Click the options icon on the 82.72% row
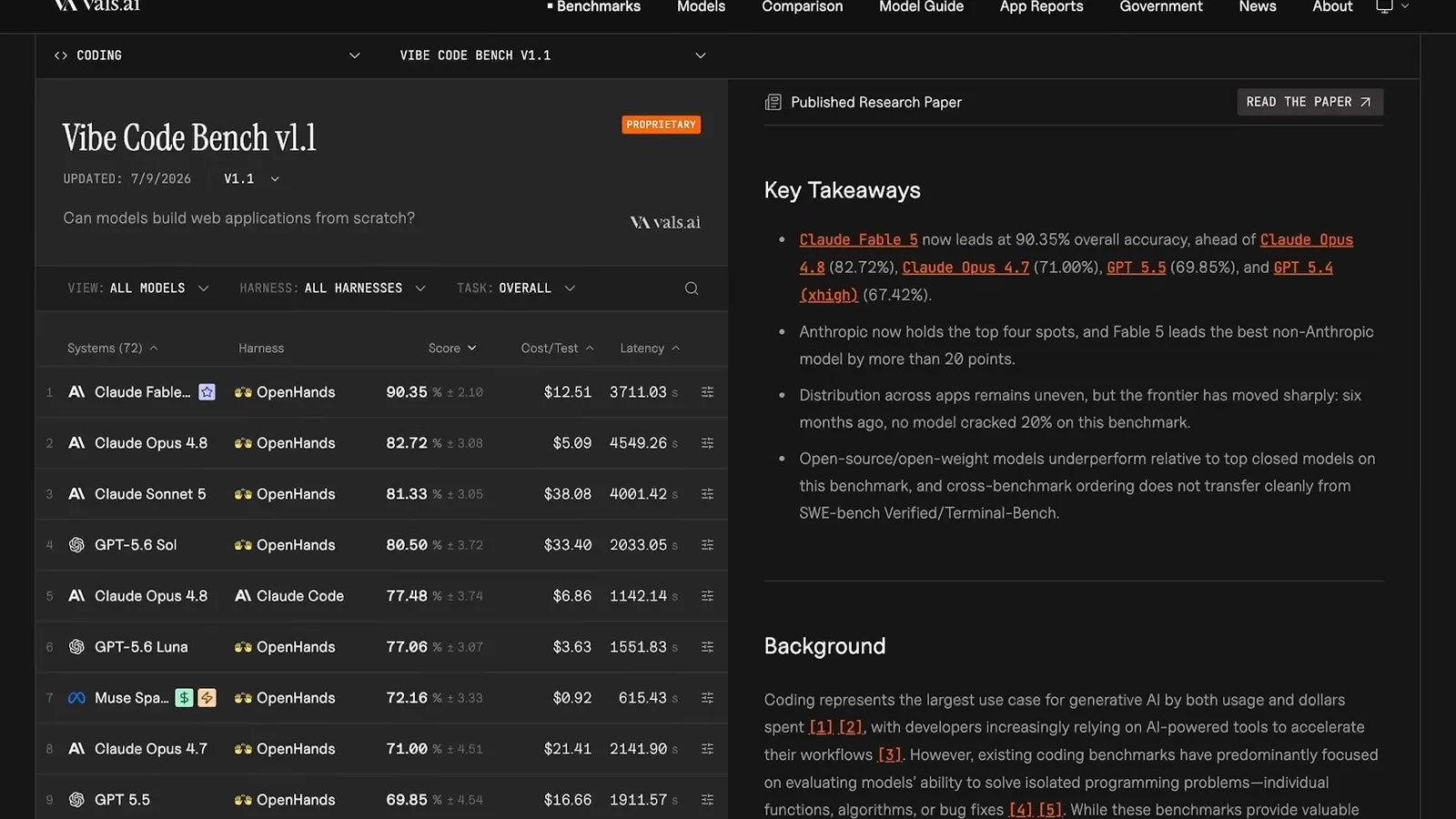Viewport: 1456px width, 819px height. point(707,443)
